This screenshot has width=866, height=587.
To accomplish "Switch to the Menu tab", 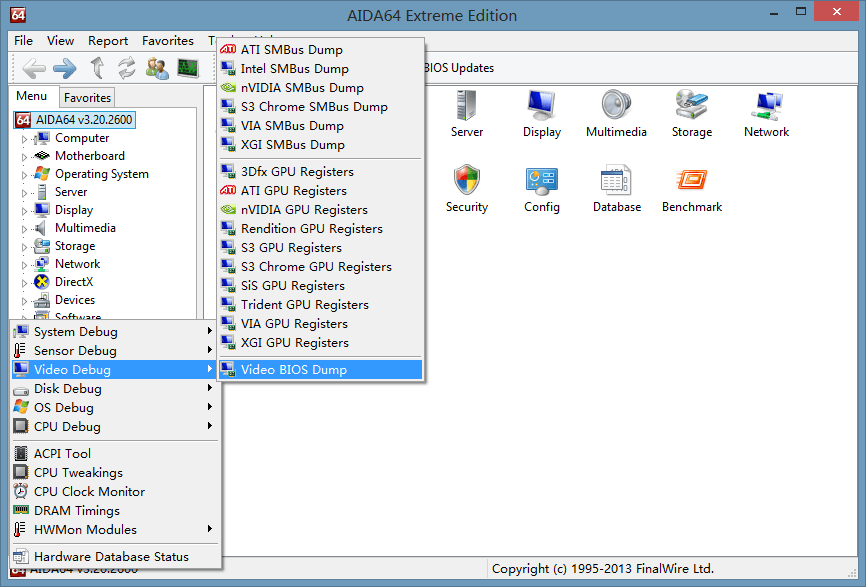I will tap(31, 96).
